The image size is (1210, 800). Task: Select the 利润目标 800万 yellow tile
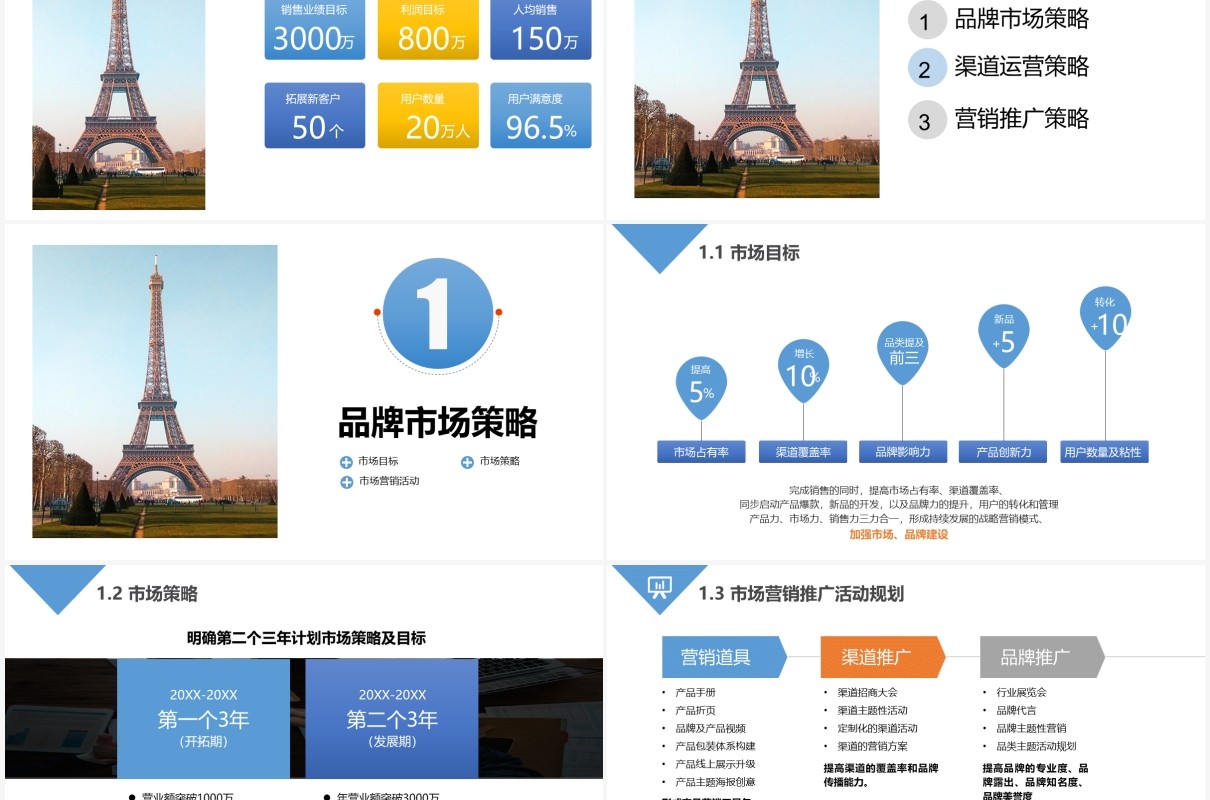tap(428, 29)
